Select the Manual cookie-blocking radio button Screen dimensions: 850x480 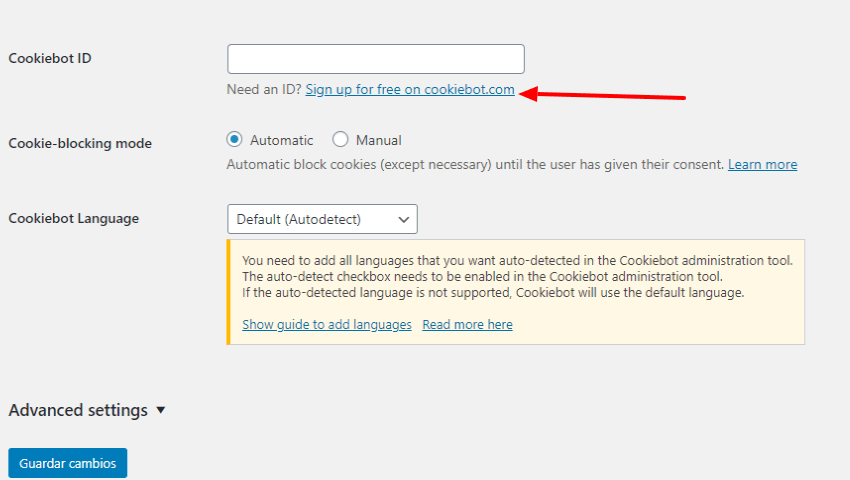point(340,139)
